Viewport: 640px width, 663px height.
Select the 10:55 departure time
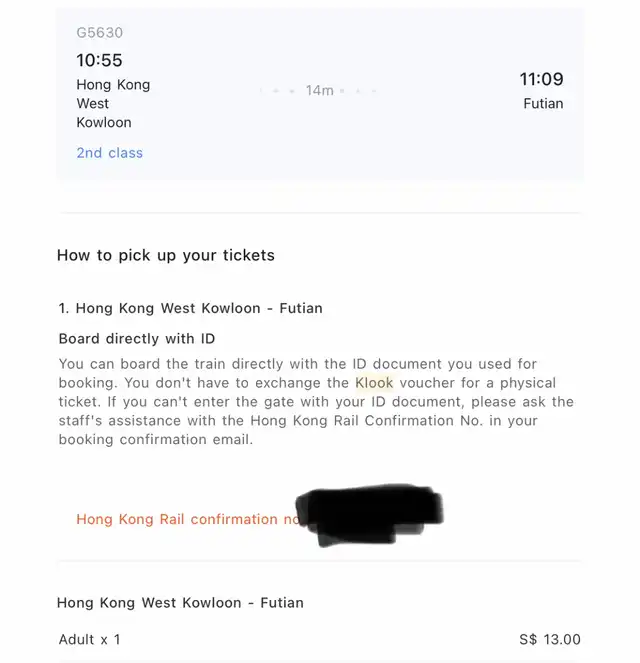pyautogui.click(x=99, y=60)
